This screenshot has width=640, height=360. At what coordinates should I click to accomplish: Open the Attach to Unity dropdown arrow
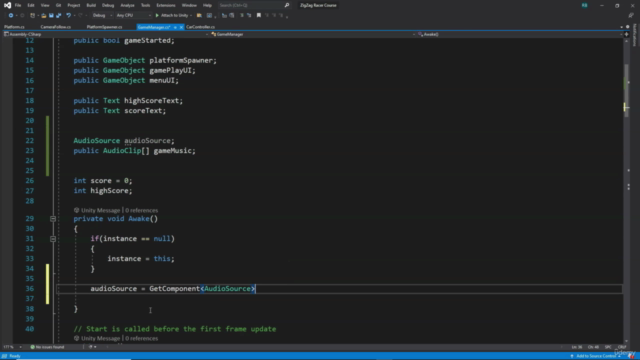pyautogui.click(x=191, y=16)
